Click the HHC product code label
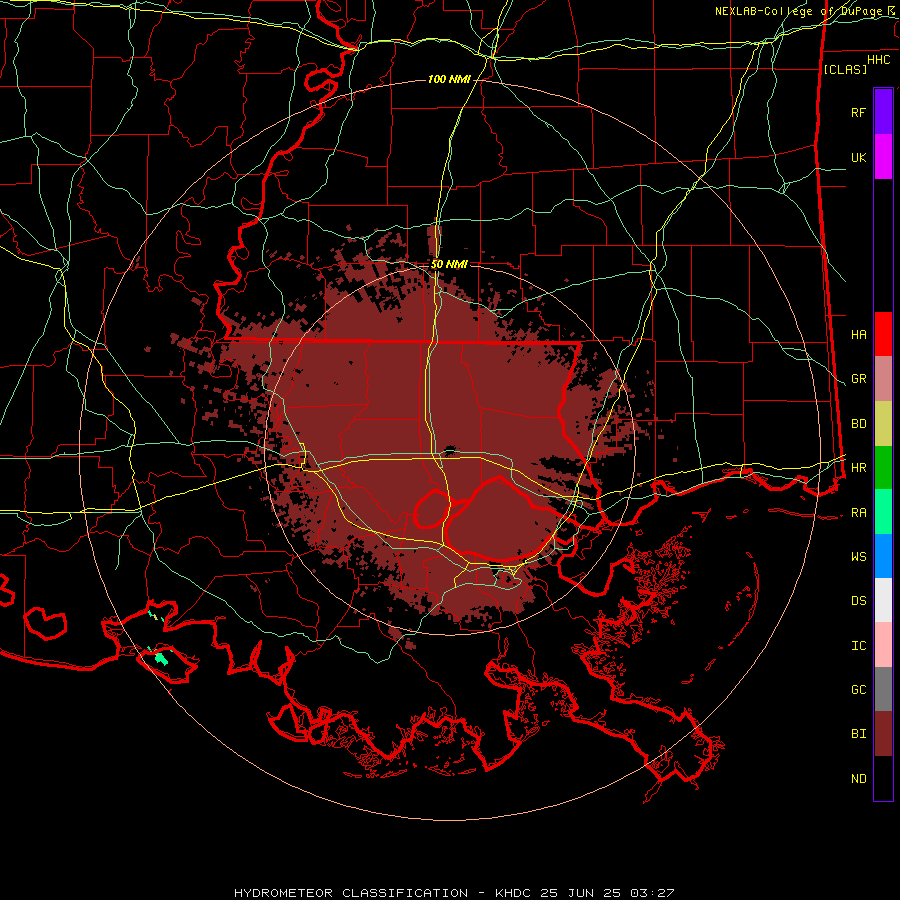 879,60
